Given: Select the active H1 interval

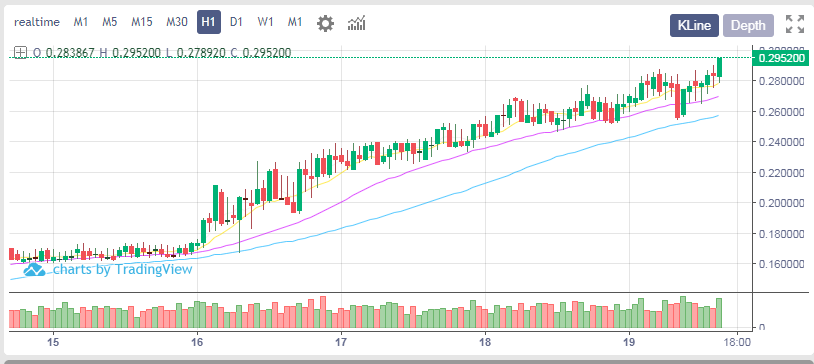Looking at the screenshot, I should click(x=209, y=23).
